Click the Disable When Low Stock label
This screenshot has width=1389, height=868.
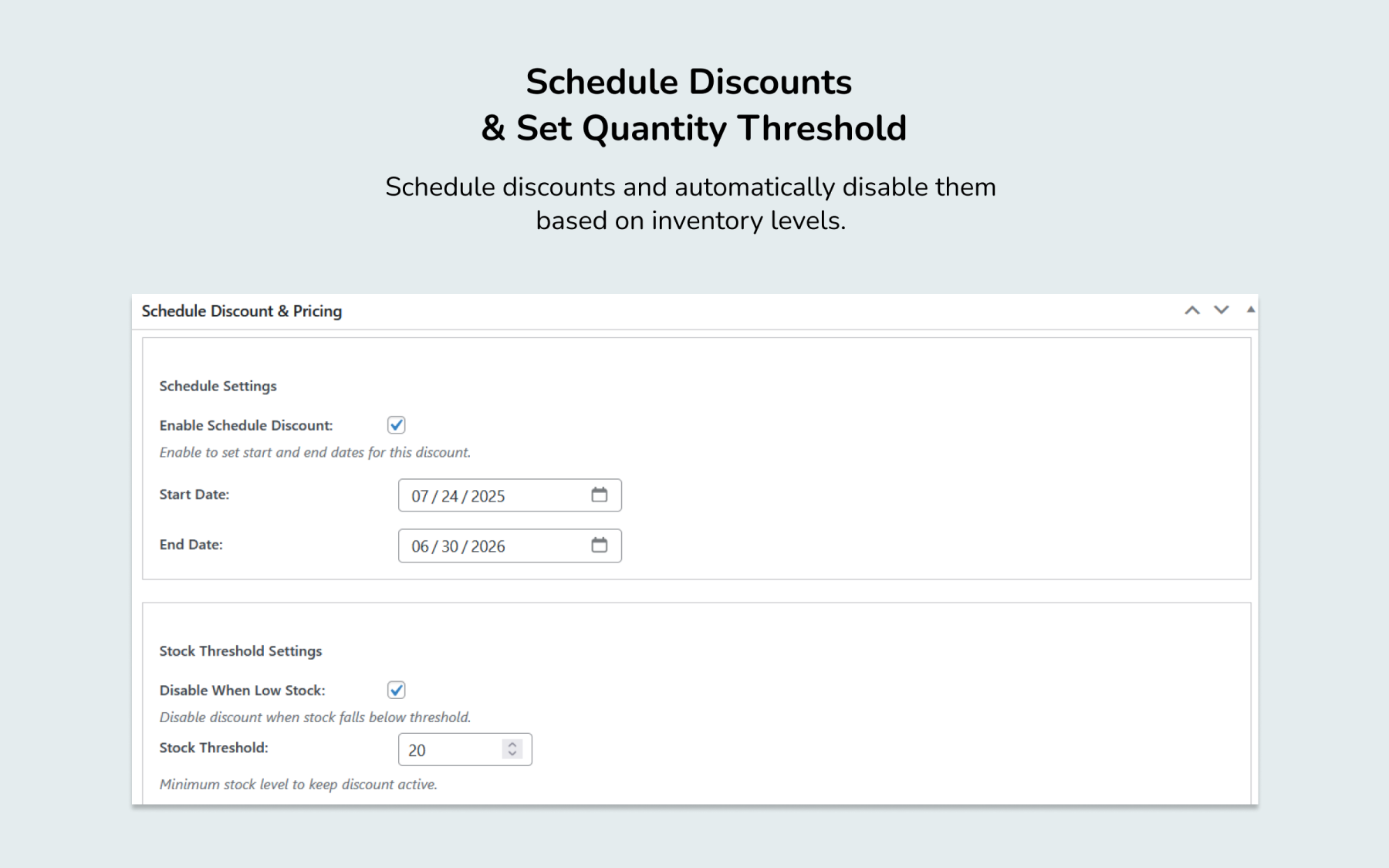coord(242,691)
